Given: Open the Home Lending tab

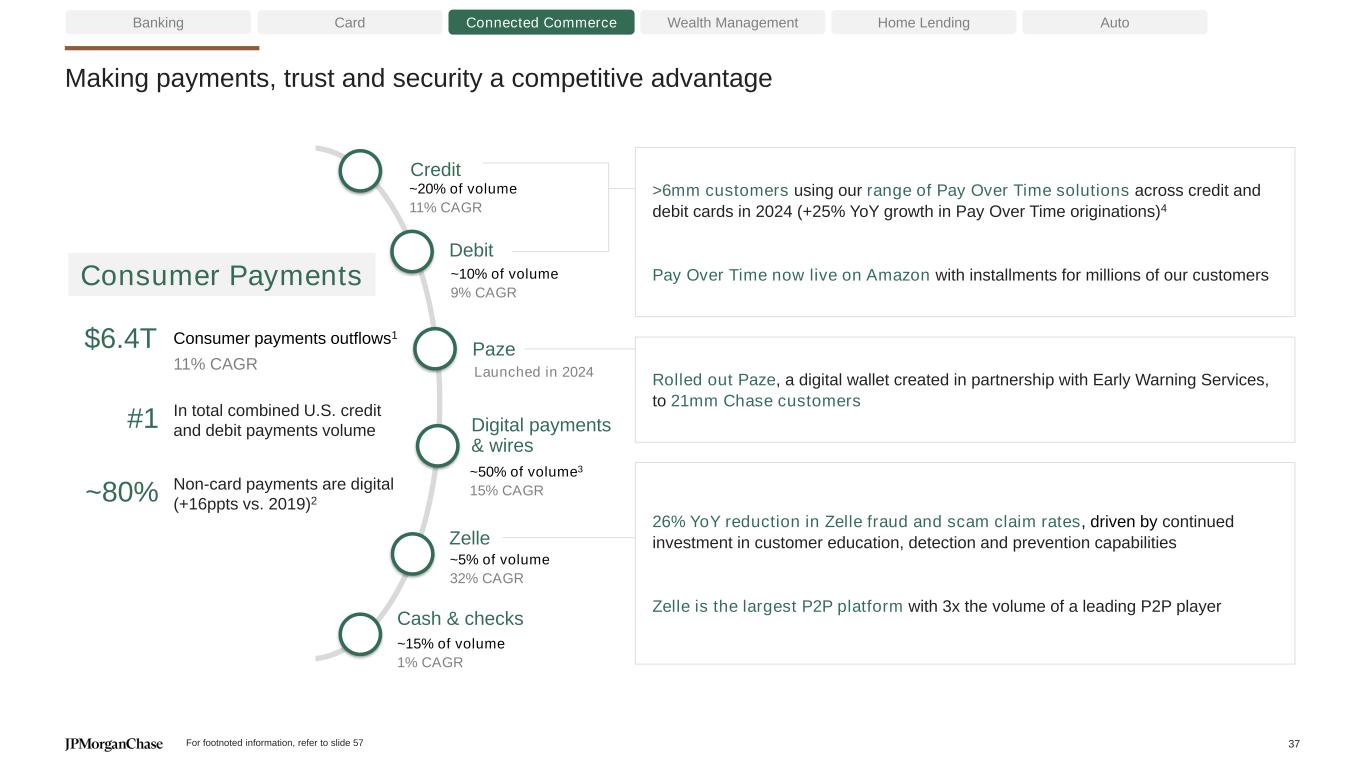Looking at the screenshot, I should (923, 22).
